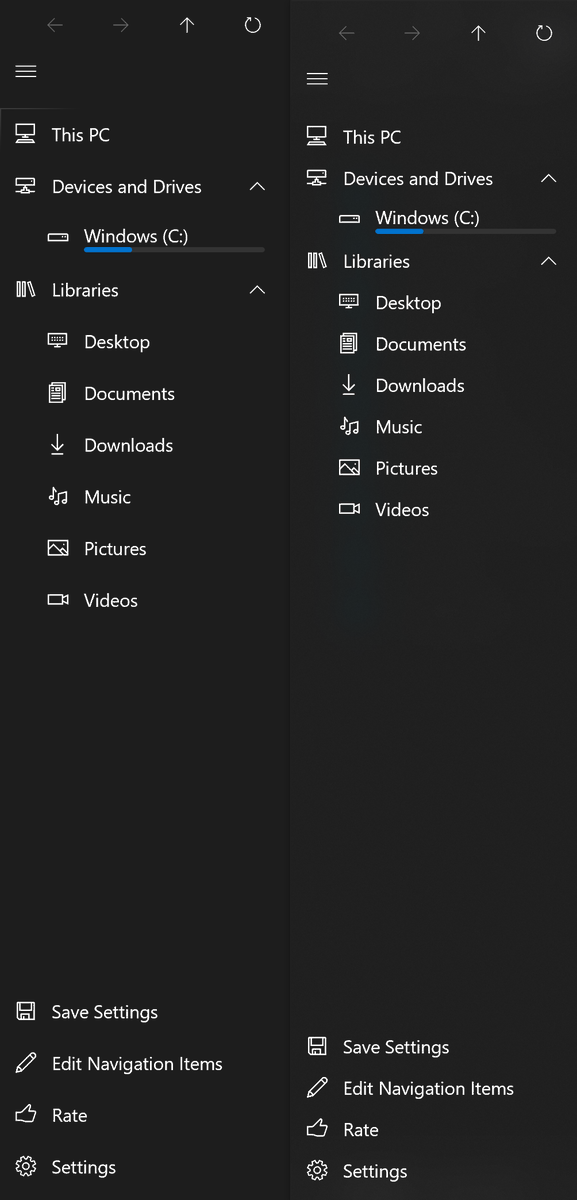The height and width of the screenshot is (1200, 577).
Task: Click the Devices and Drives icon in the right panel
Action: (x=317, y=178)
